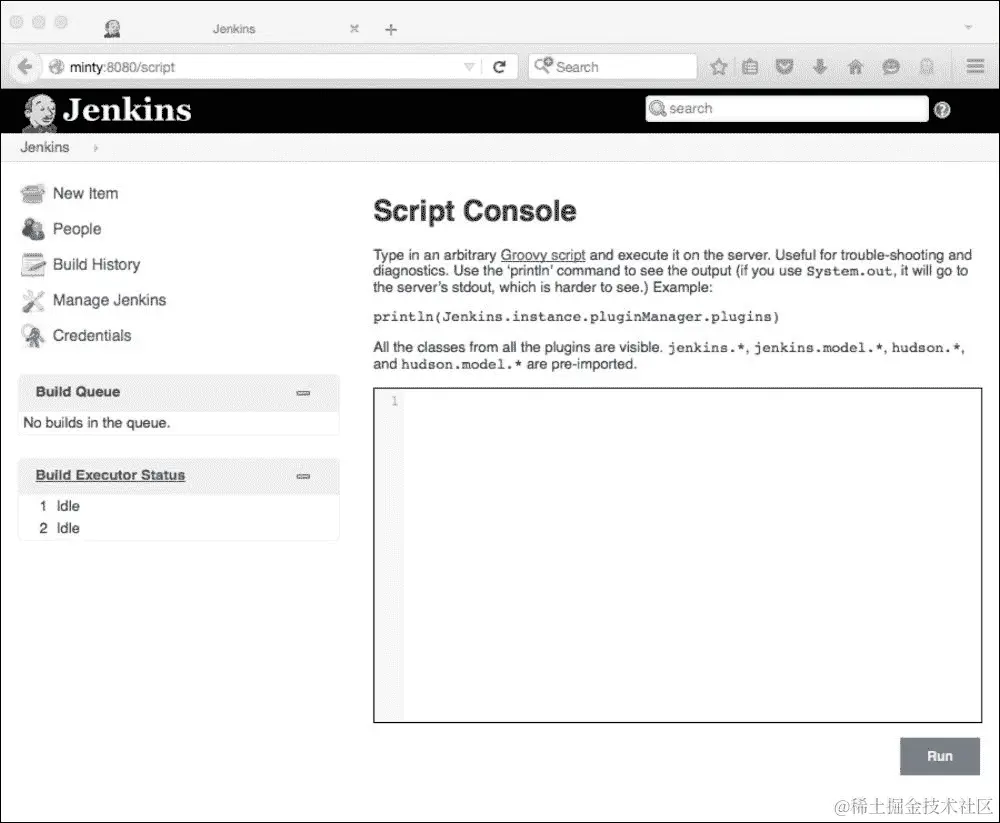Open URL history dropdown arrow
This screenshot has height=823, width=1000.
469,67
